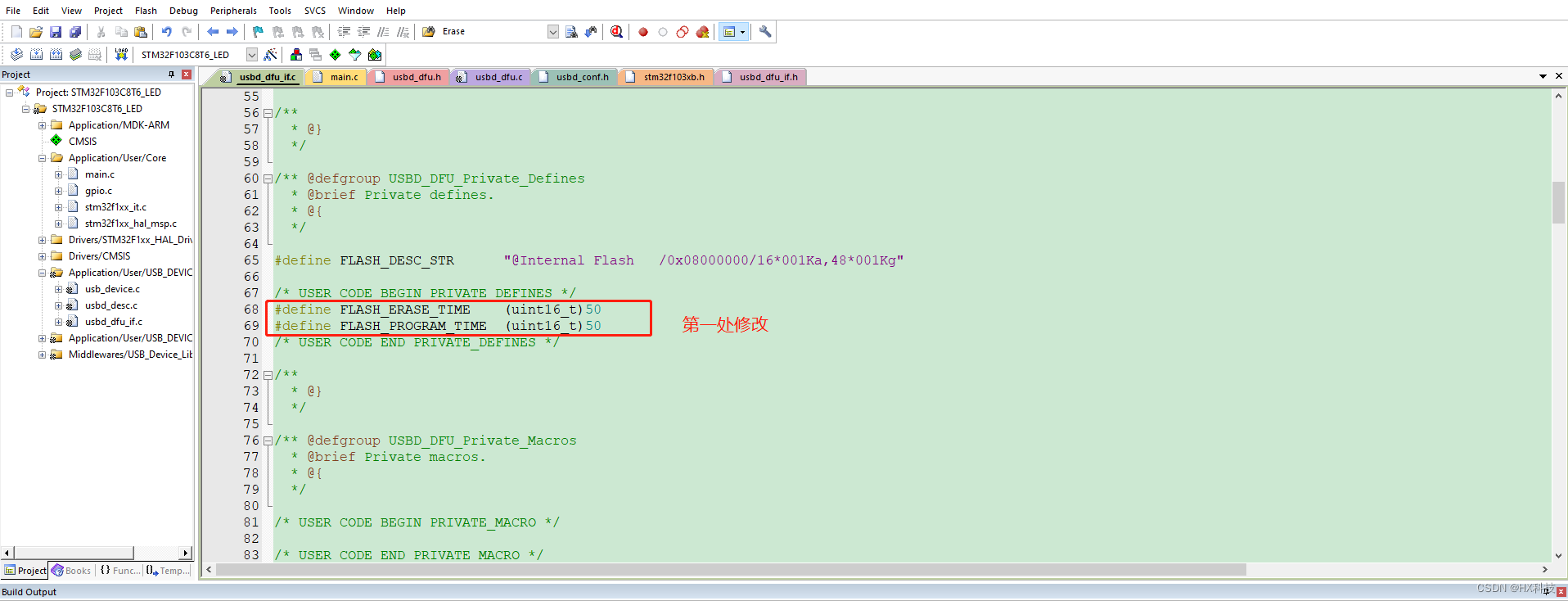Viewport: 1568px width, 601px height.
Task: Select the CMSIS component in tree
Action: (x=83, y=142)
